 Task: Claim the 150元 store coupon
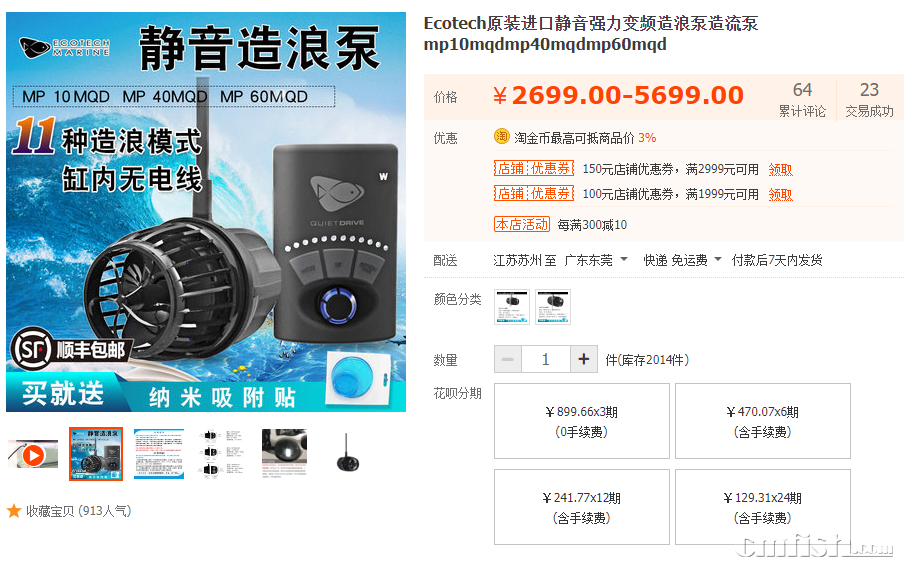pyautogui.click(x=780, y=170)
